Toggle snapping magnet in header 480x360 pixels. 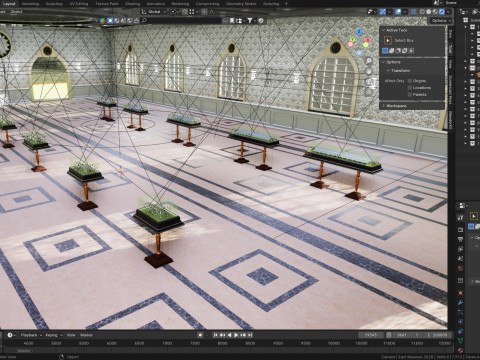[x=185, y=12]
